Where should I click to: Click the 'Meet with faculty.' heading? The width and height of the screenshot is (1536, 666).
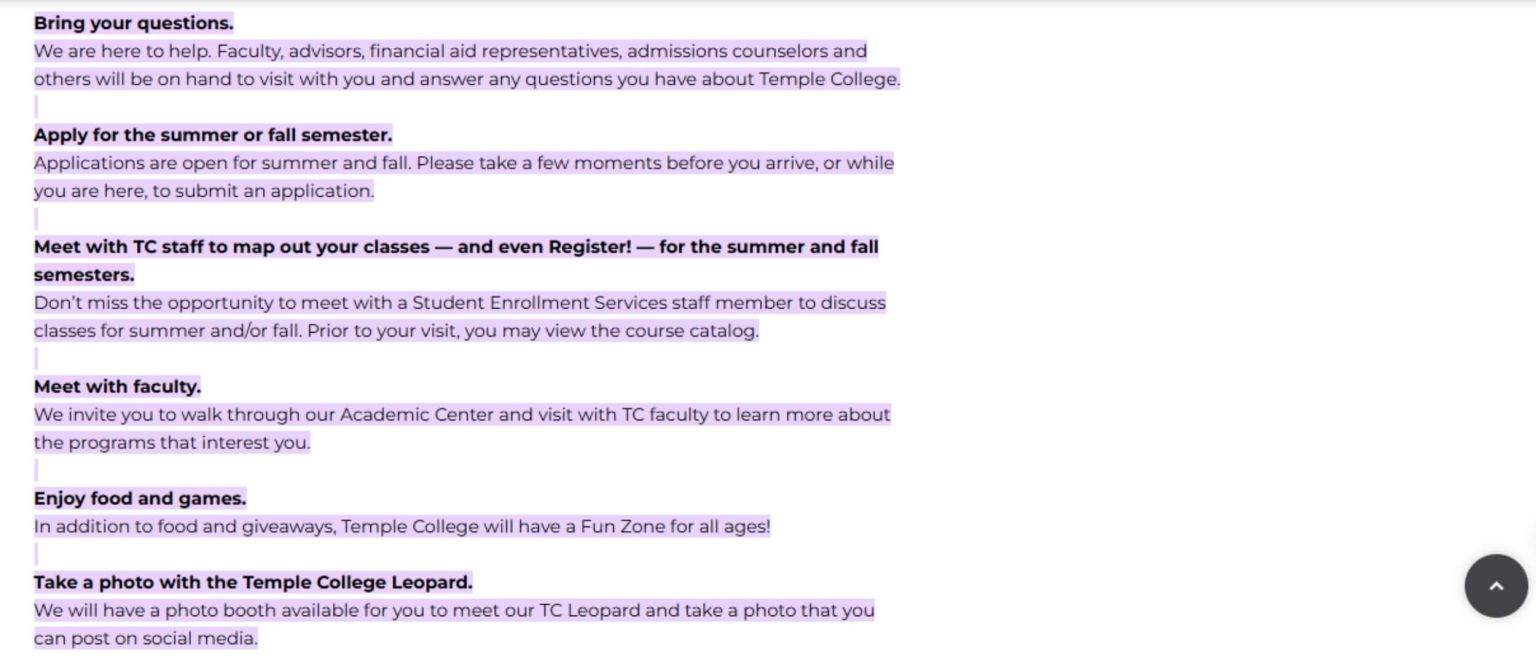pyautogui.click(x=117, y=387)
